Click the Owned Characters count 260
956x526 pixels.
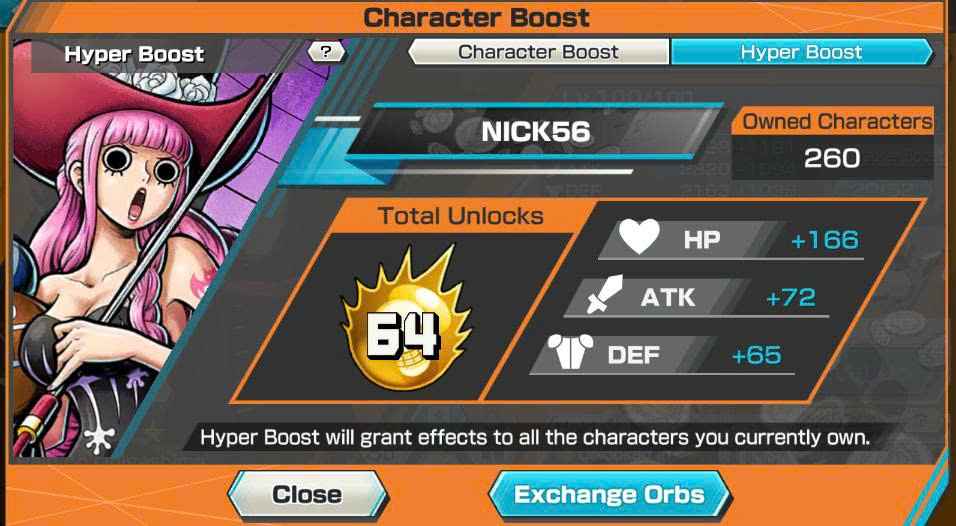(x=832, y=158)
